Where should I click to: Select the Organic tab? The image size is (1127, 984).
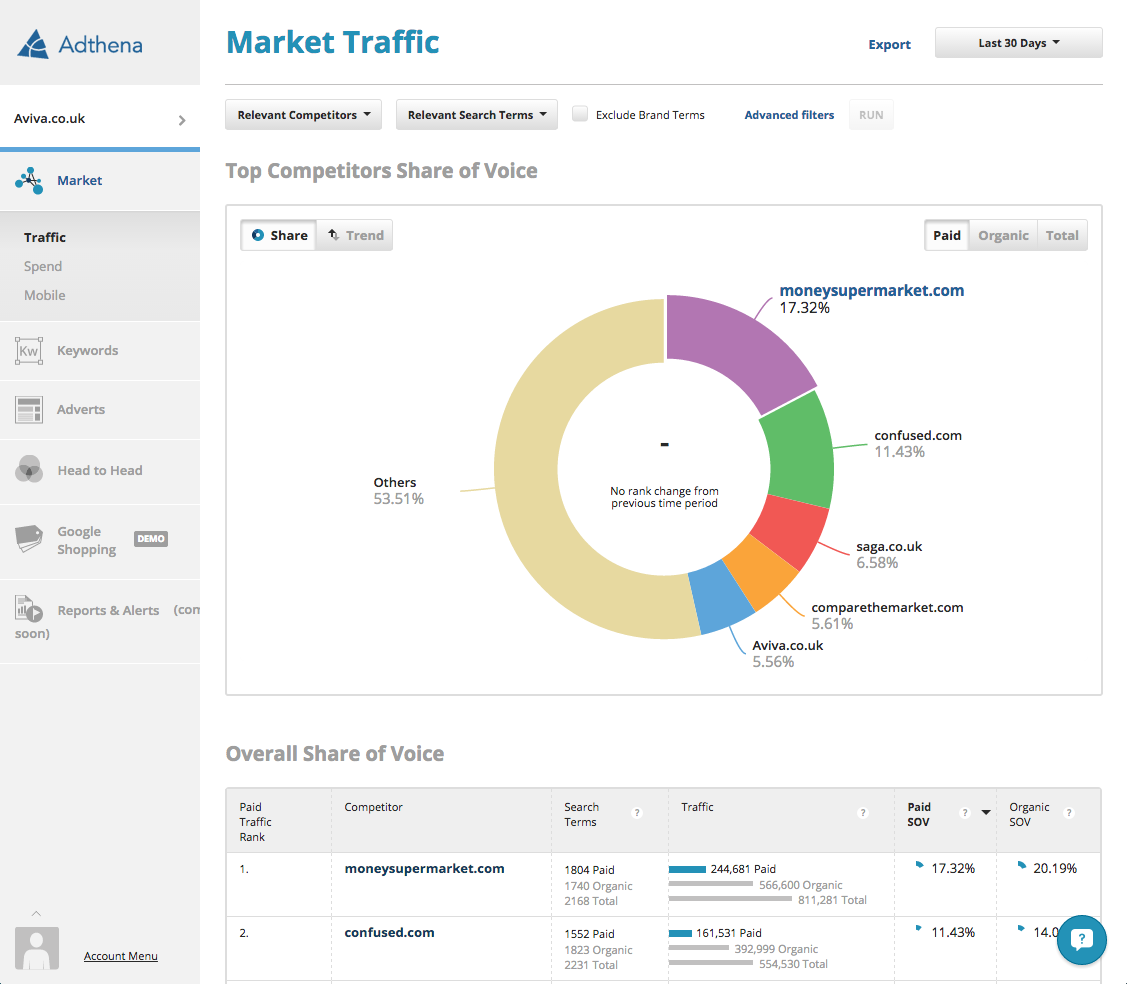coord(1003,235)
